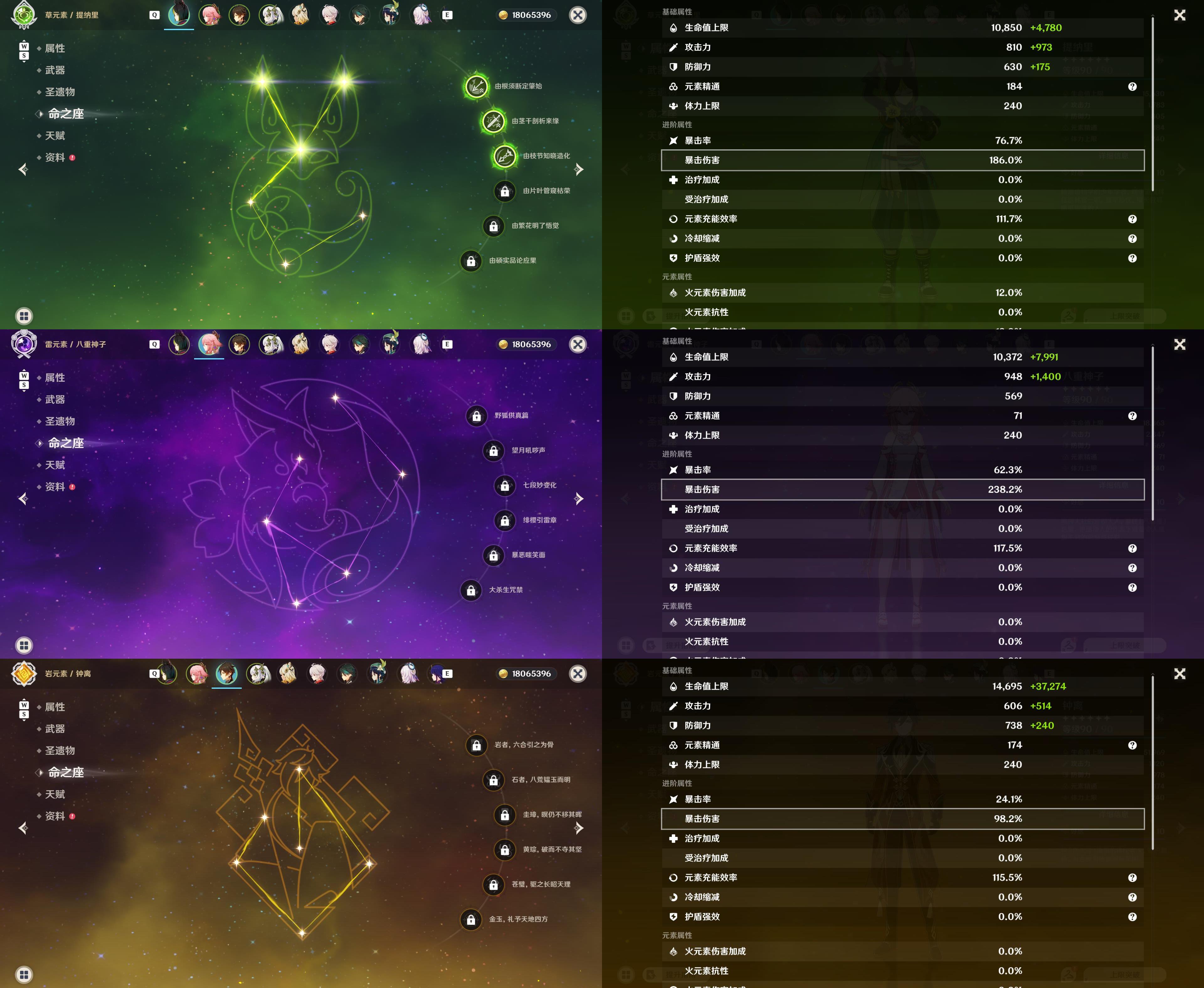Select the locked 七段妙变化 constellation
The image size is (1204, 988).
[505, 486]
